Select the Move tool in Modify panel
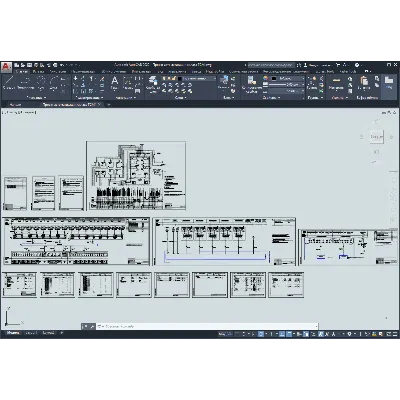Screen dimensions: 400x400 click(x=76, y=79)
